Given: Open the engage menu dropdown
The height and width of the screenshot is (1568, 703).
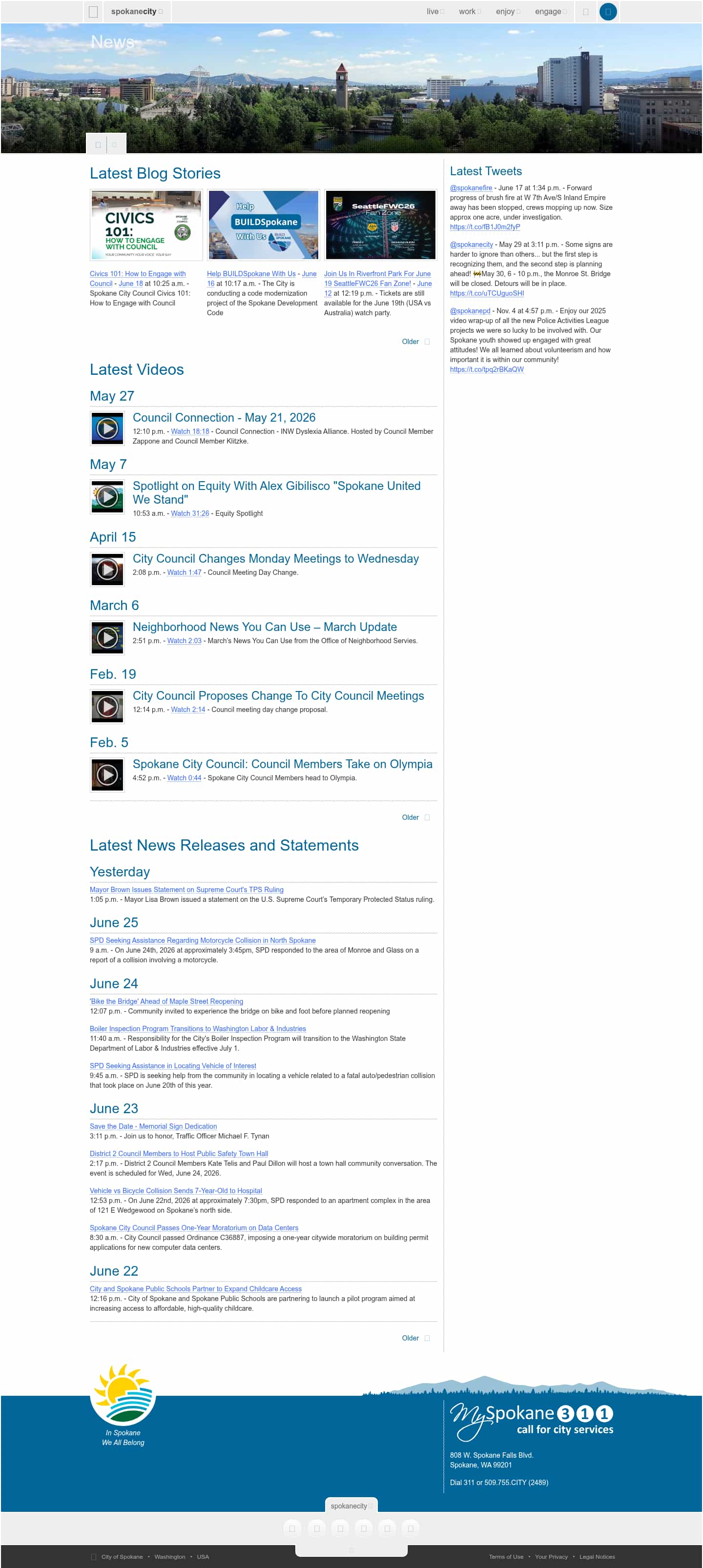Looking at the screenshot, I should (550, 12).
